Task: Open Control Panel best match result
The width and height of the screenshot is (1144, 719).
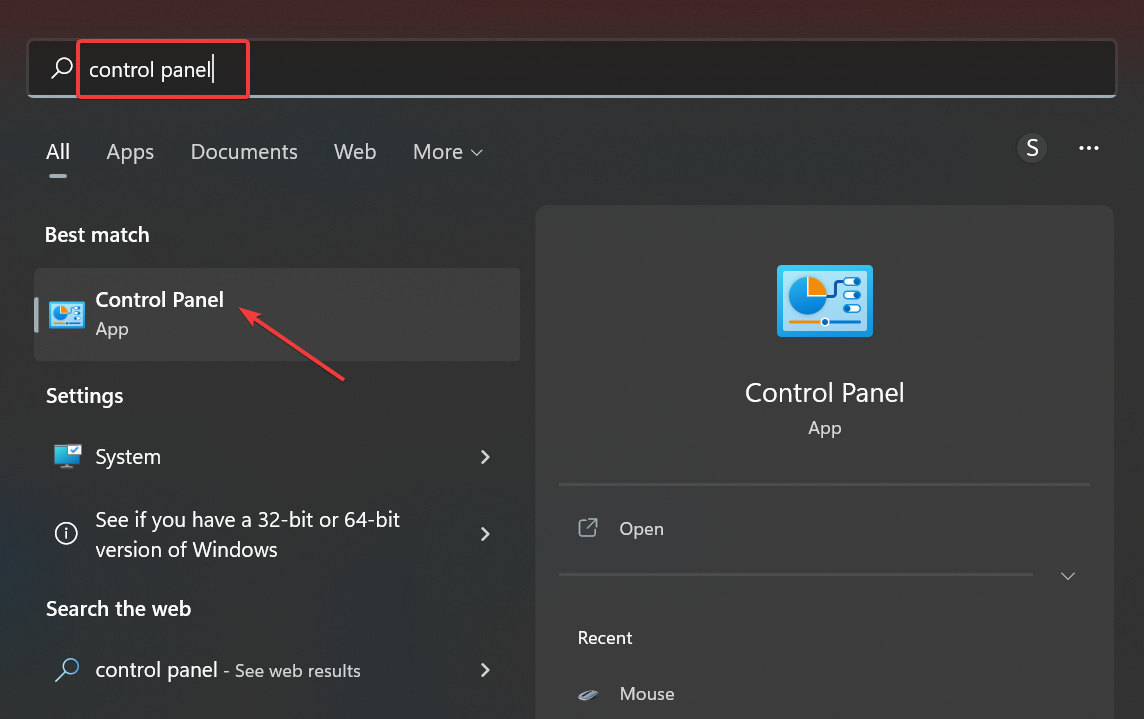Action: click(x=277, y=314)
